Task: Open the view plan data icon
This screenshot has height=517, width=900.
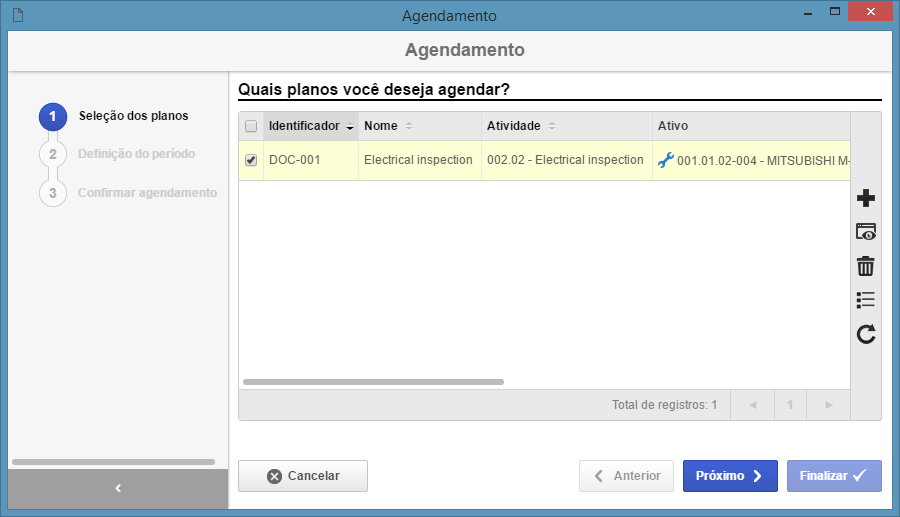Action: tap(866, 232)
